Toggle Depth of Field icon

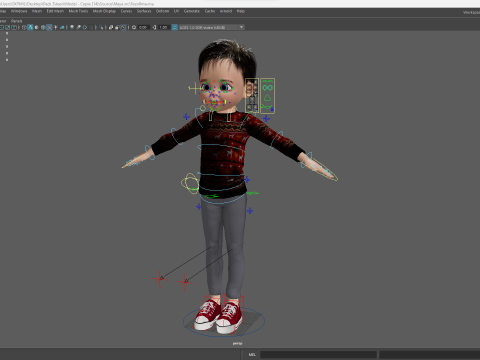click(x=92, y=27)
